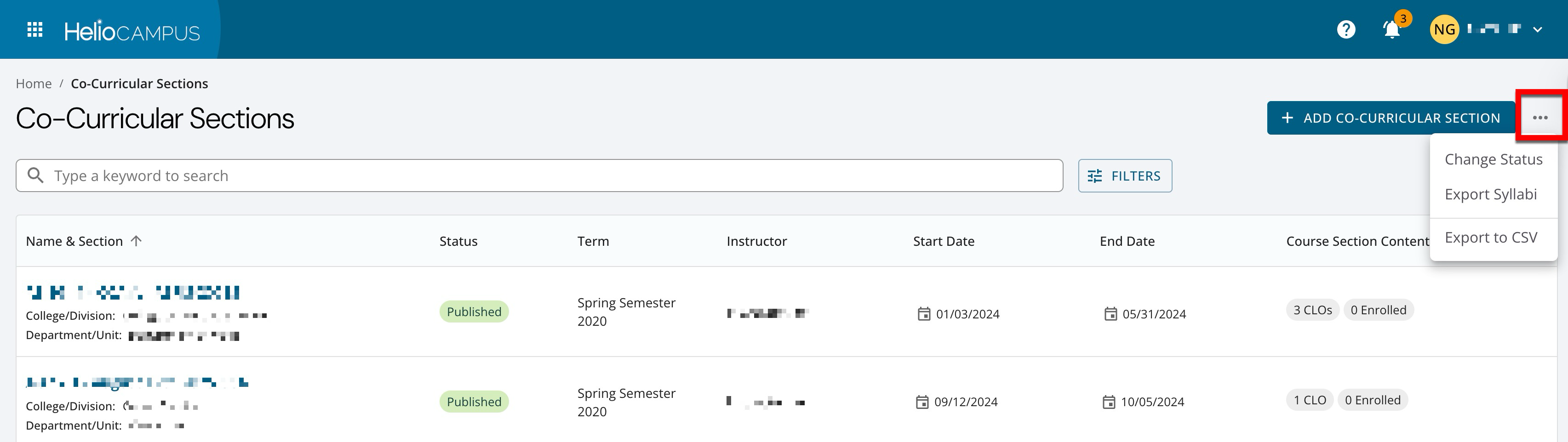Click the HelioCampus logo
Viewport: 1568px width, 442px height.
pos(132,30)
